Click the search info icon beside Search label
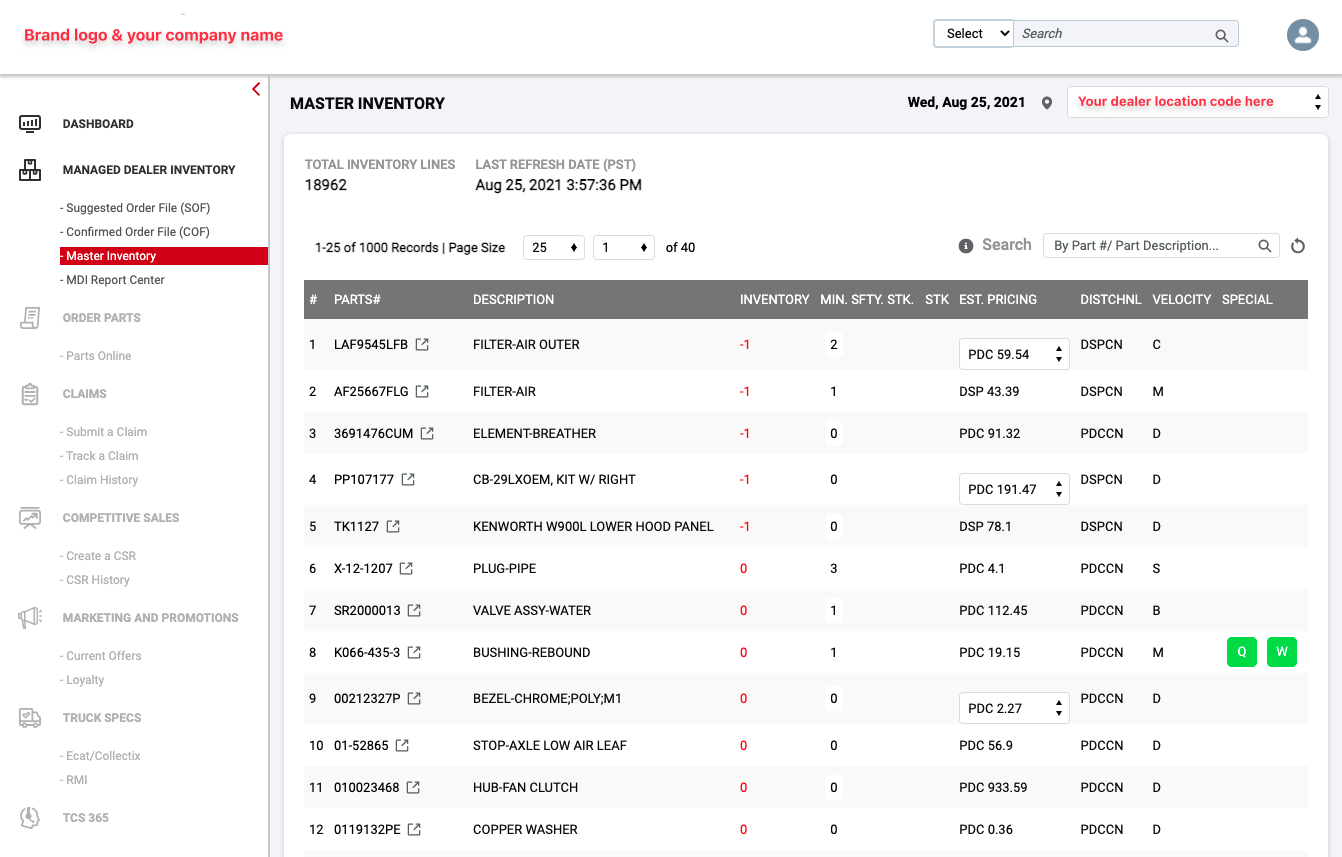 pyautogui.click(x=966, y=246)
